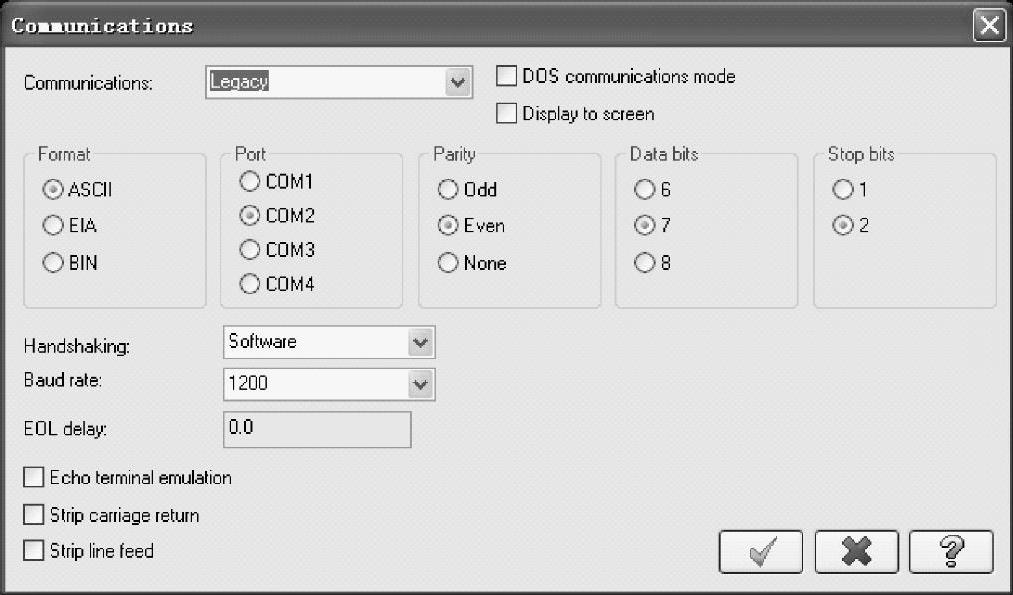Open help with the question mark button
The image size is (1013, 595).
click(x=951, y=552)
